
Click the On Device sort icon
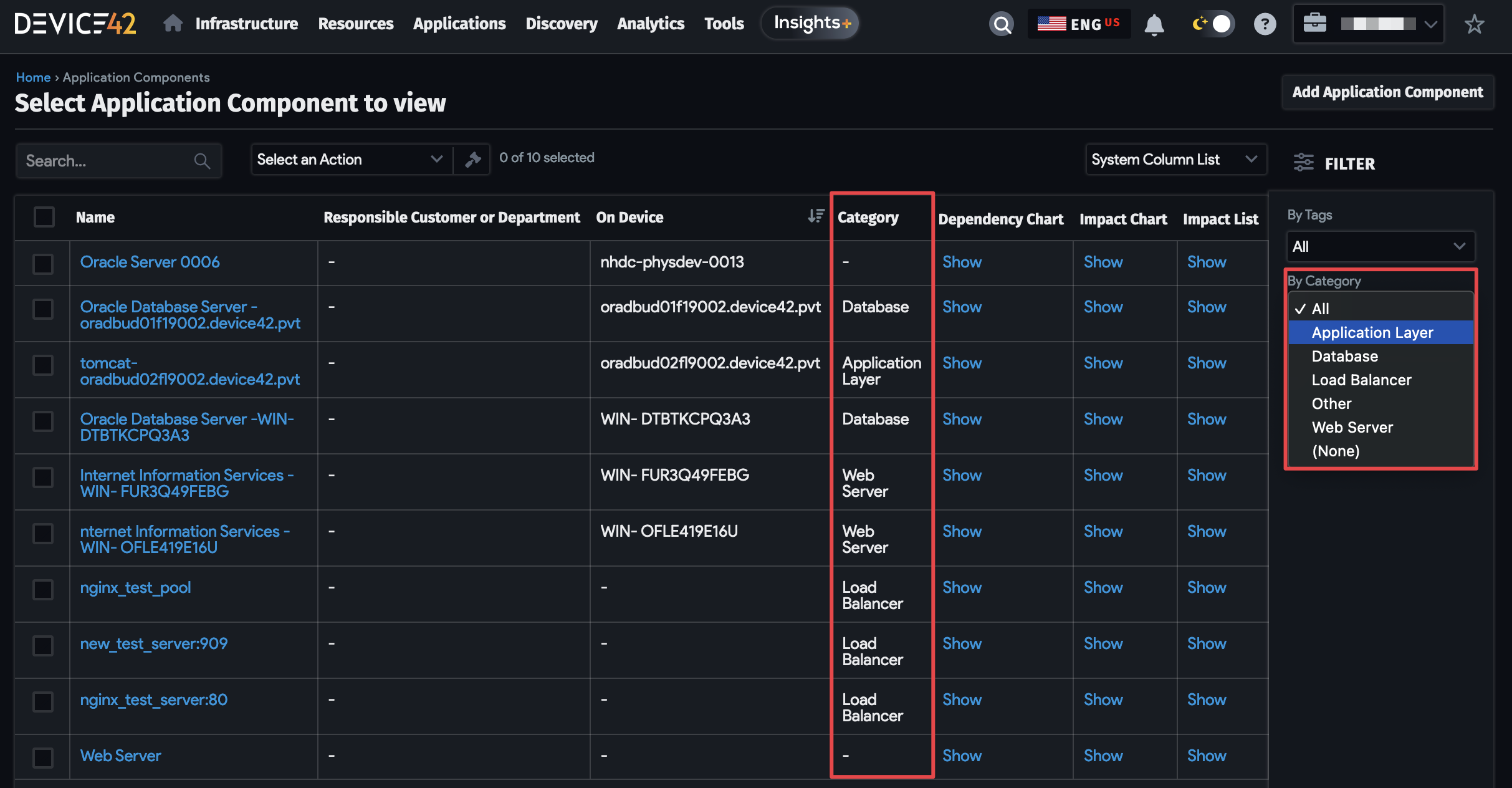(x=815, y=216)
